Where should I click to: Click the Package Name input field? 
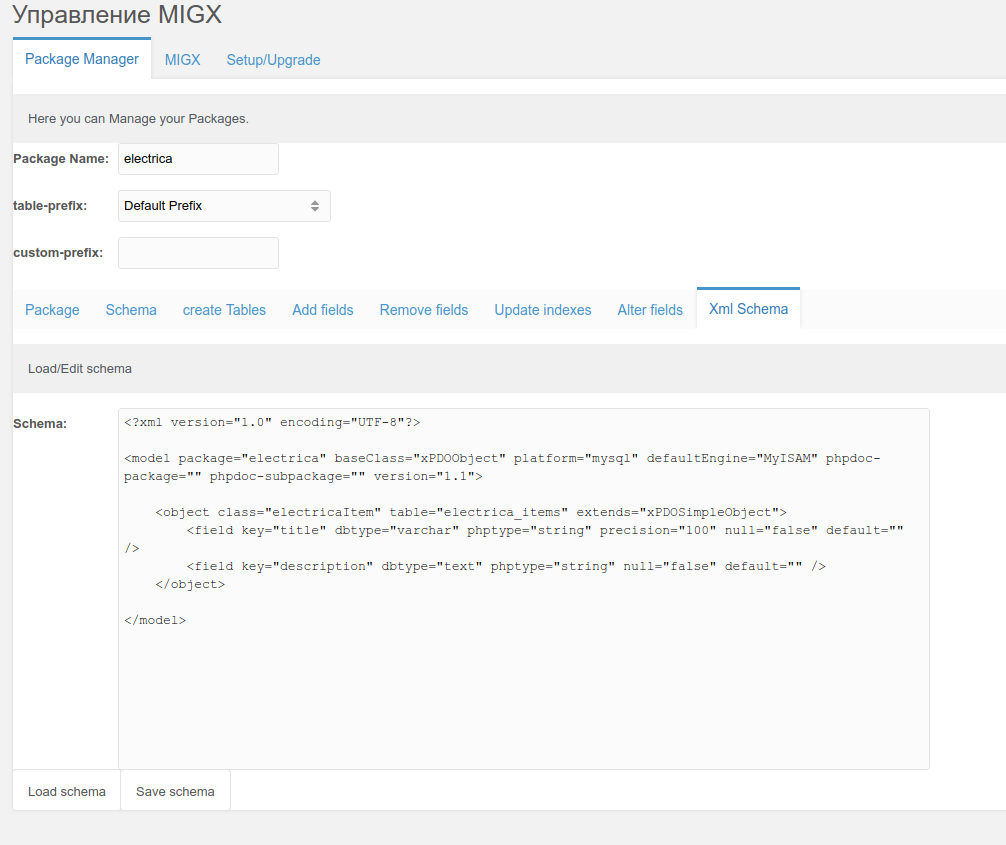[x=198, y=159]
